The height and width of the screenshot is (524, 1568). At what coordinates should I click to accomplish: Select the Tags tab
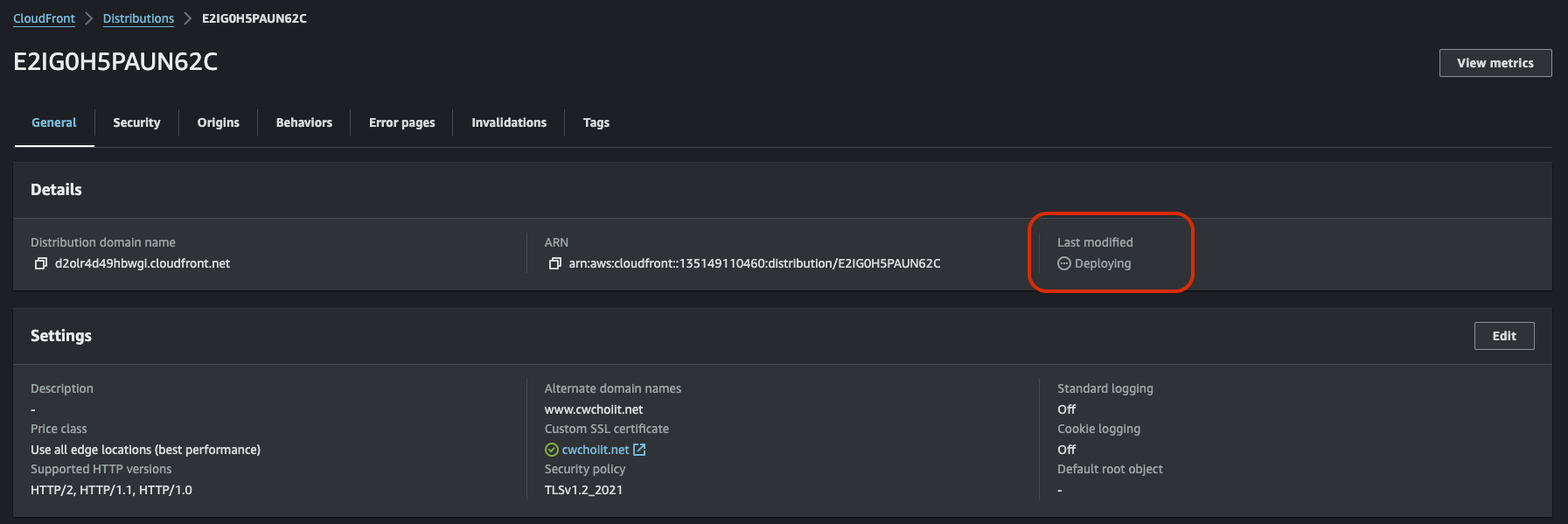coord(596,122)
